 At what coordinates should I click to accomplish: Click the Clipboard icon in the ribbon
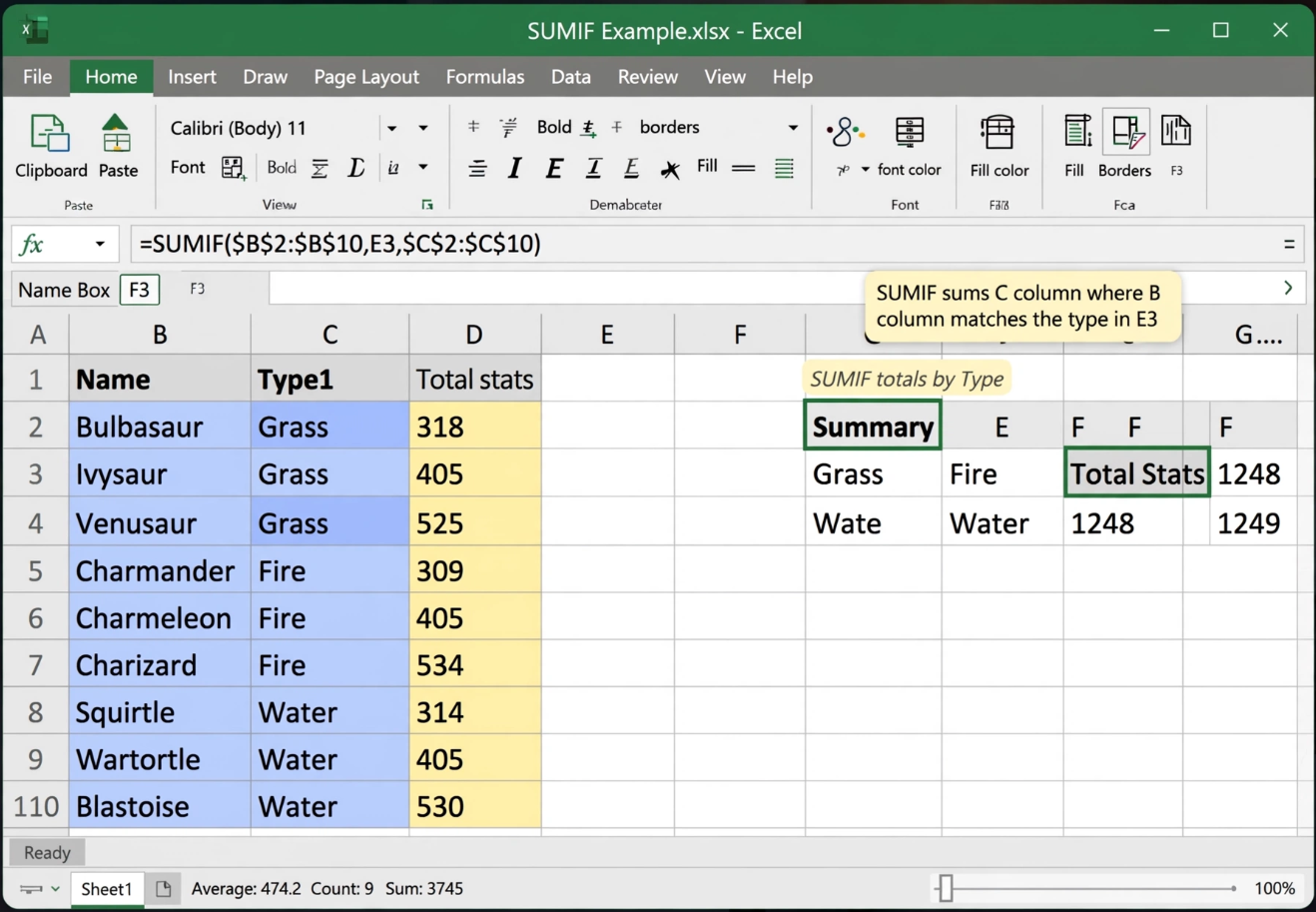tap(50, 134)
